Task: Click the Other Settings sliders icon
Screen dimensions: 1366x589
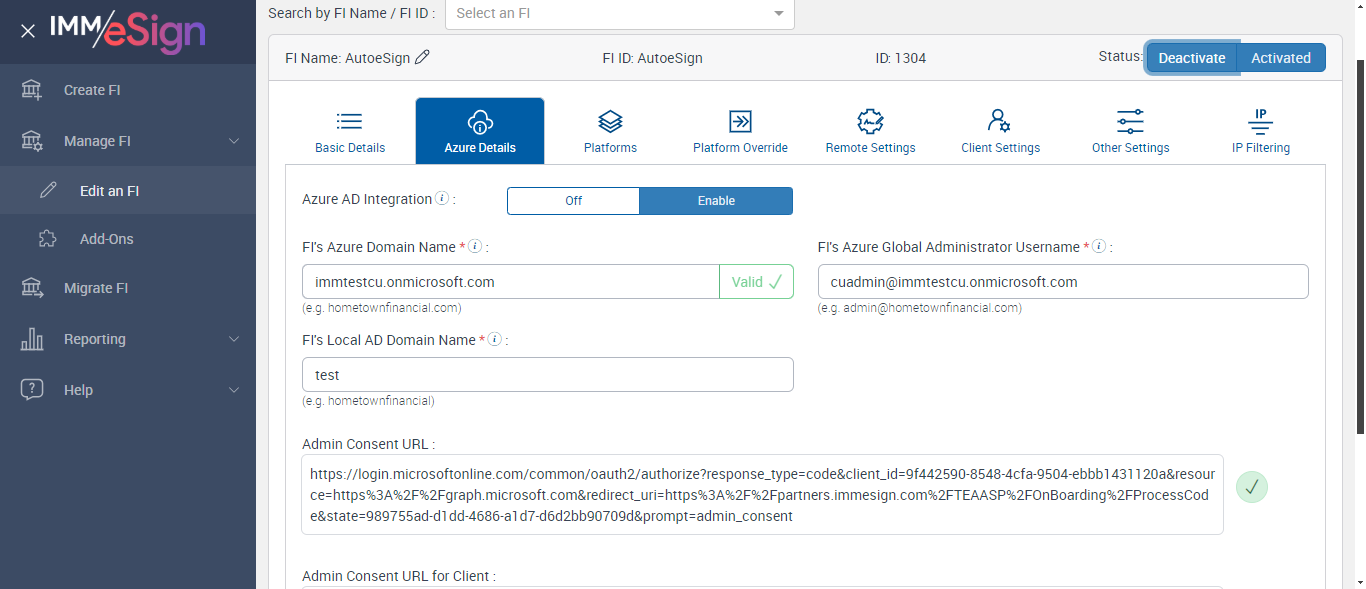Action: [x=1130, y=122]
